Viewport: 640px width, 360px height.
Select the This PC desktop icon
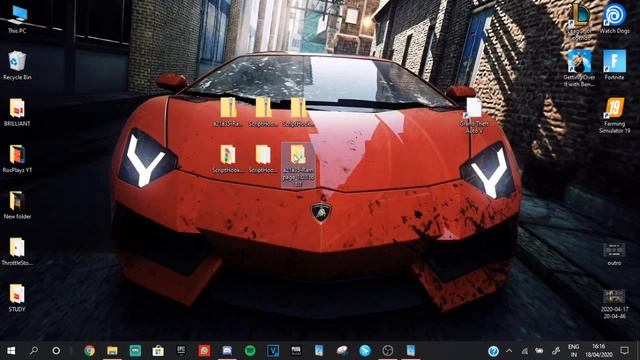[x=17, y=19]
